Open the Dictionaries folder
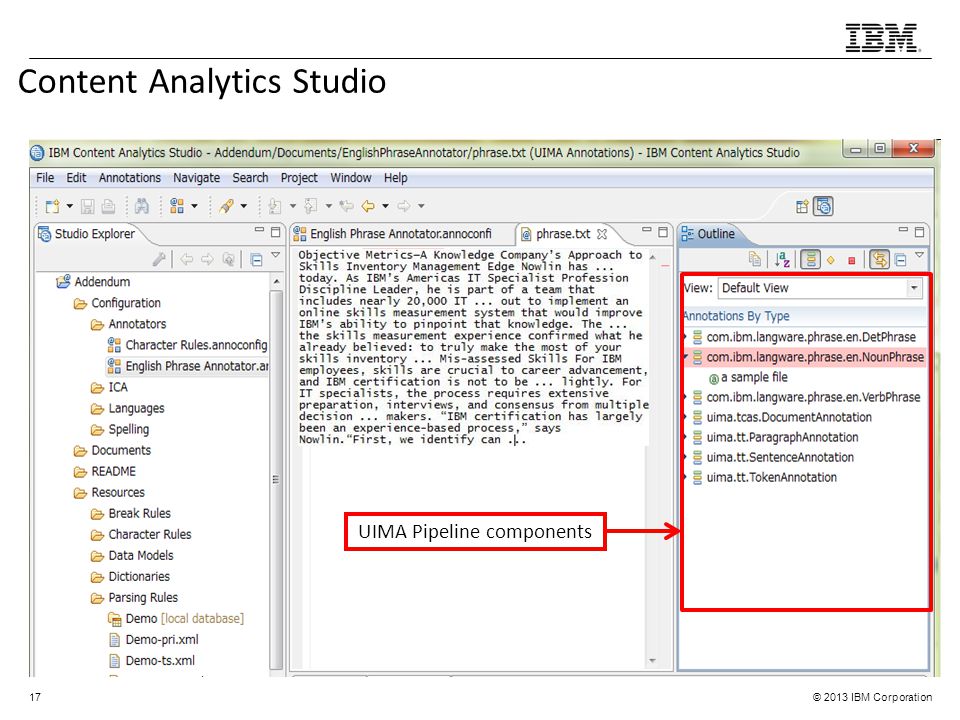 (x=130, y=577)
